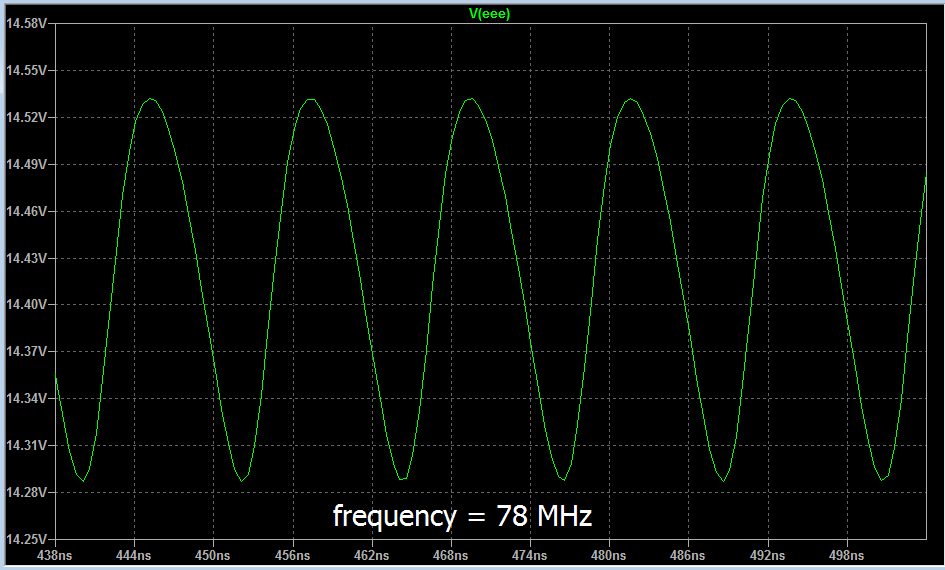Click the 14.34V vertical axis label
The image size is (945, 570).
(26, 398)
